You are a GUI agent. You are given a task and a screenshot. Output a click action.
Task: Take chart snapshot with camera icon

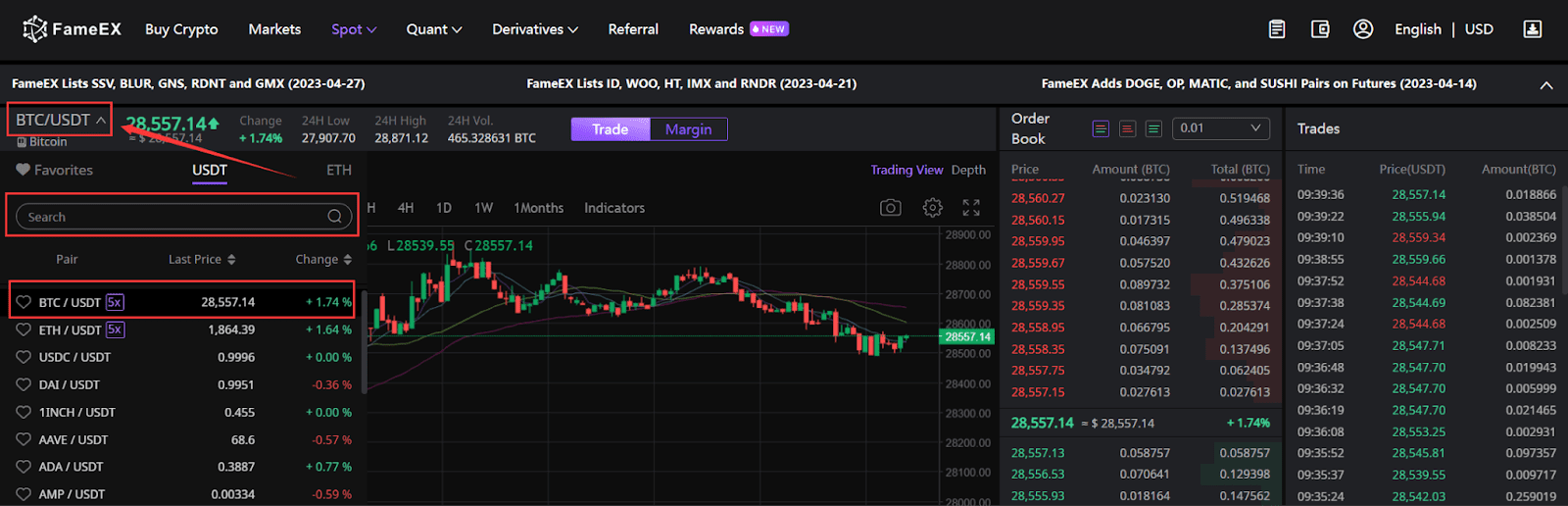coord(890,208)
